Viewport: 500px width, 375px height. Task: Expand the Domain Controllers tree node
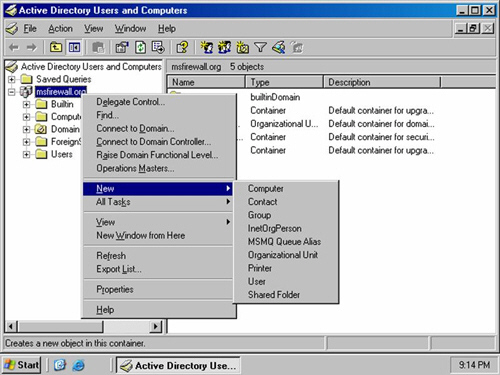click(27, 129)
